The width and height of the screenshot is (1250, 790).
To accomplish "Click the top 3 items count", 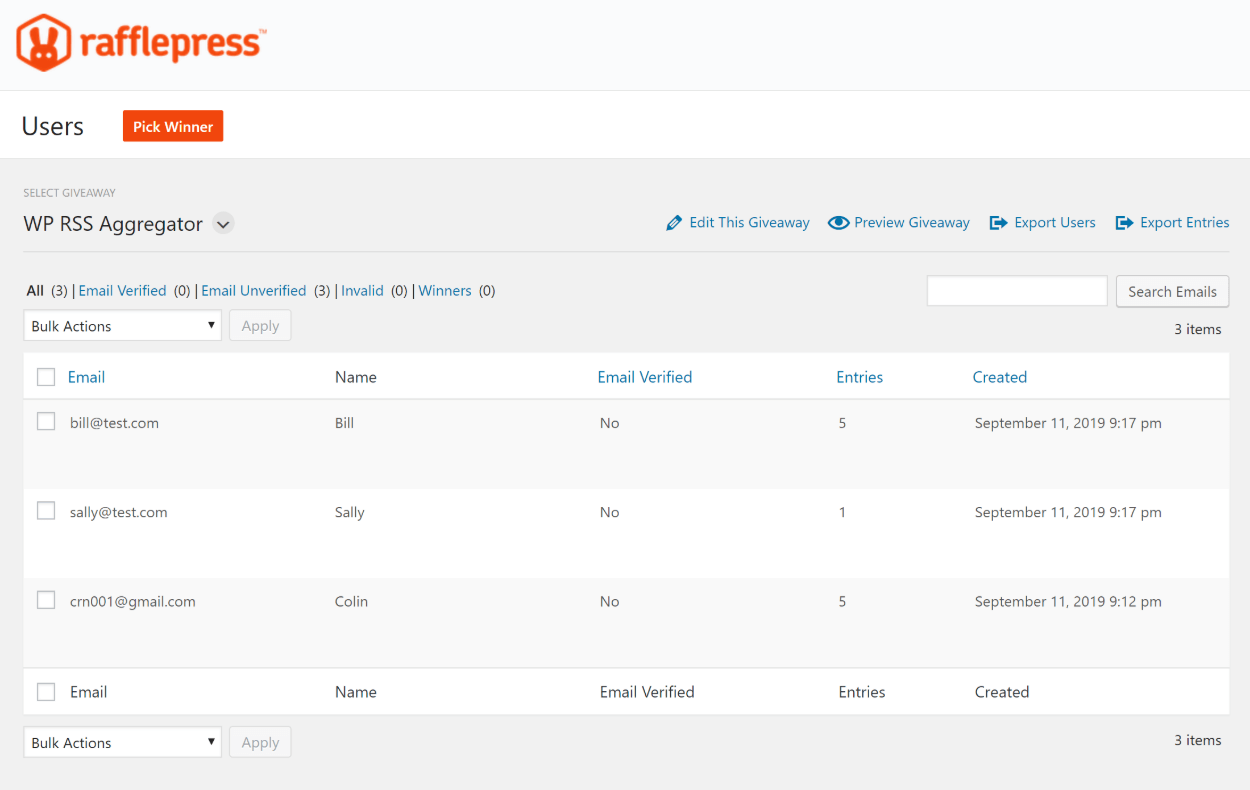I will [x=1197, y=329].
